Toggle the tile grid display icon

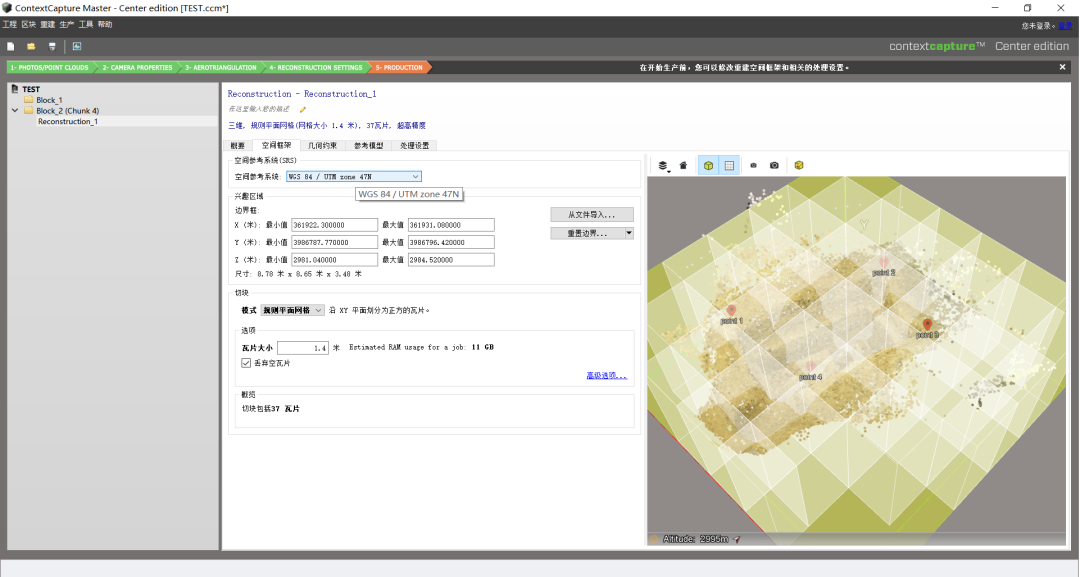[729, 165]
